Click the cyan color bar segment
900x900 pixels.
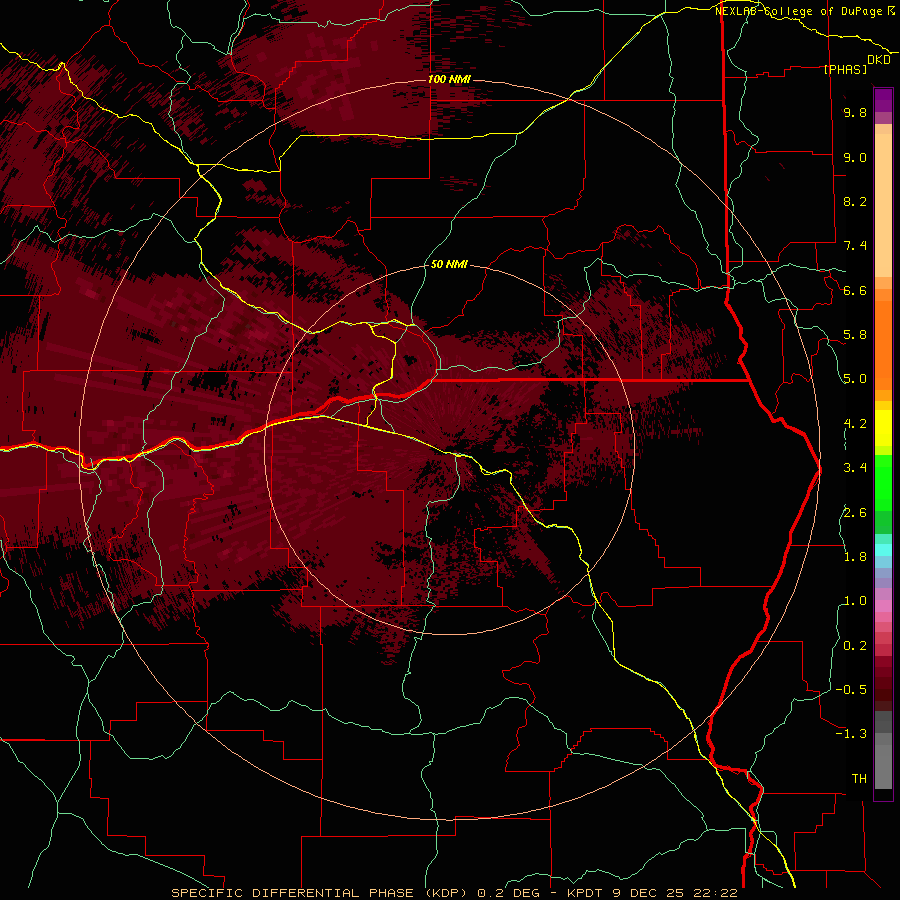pyautogui.click(x=883, y=550)
